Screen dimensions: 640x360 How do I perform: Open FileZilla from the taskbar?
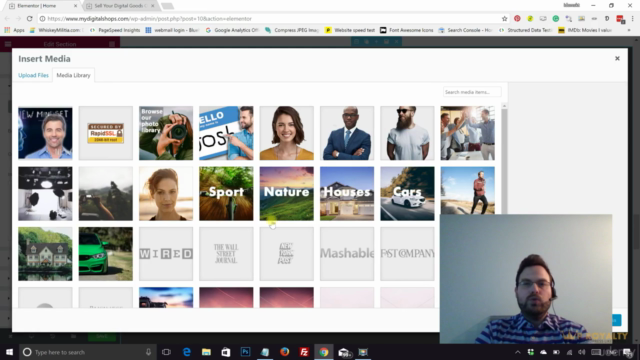pyautogui.click(x=304, y=352)
